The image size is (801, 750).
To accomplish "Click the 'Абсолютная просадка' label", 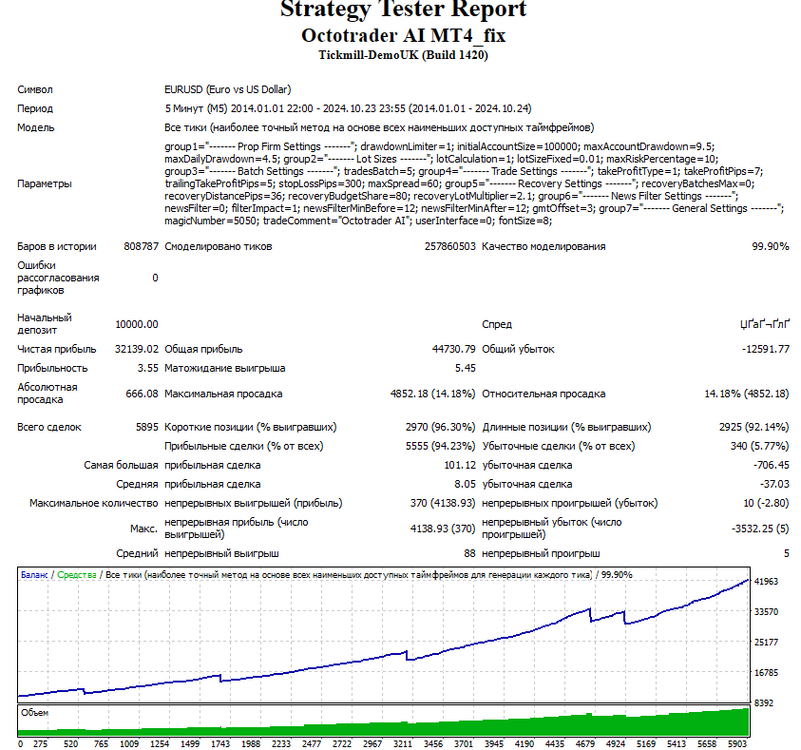I will click(47, 393).
